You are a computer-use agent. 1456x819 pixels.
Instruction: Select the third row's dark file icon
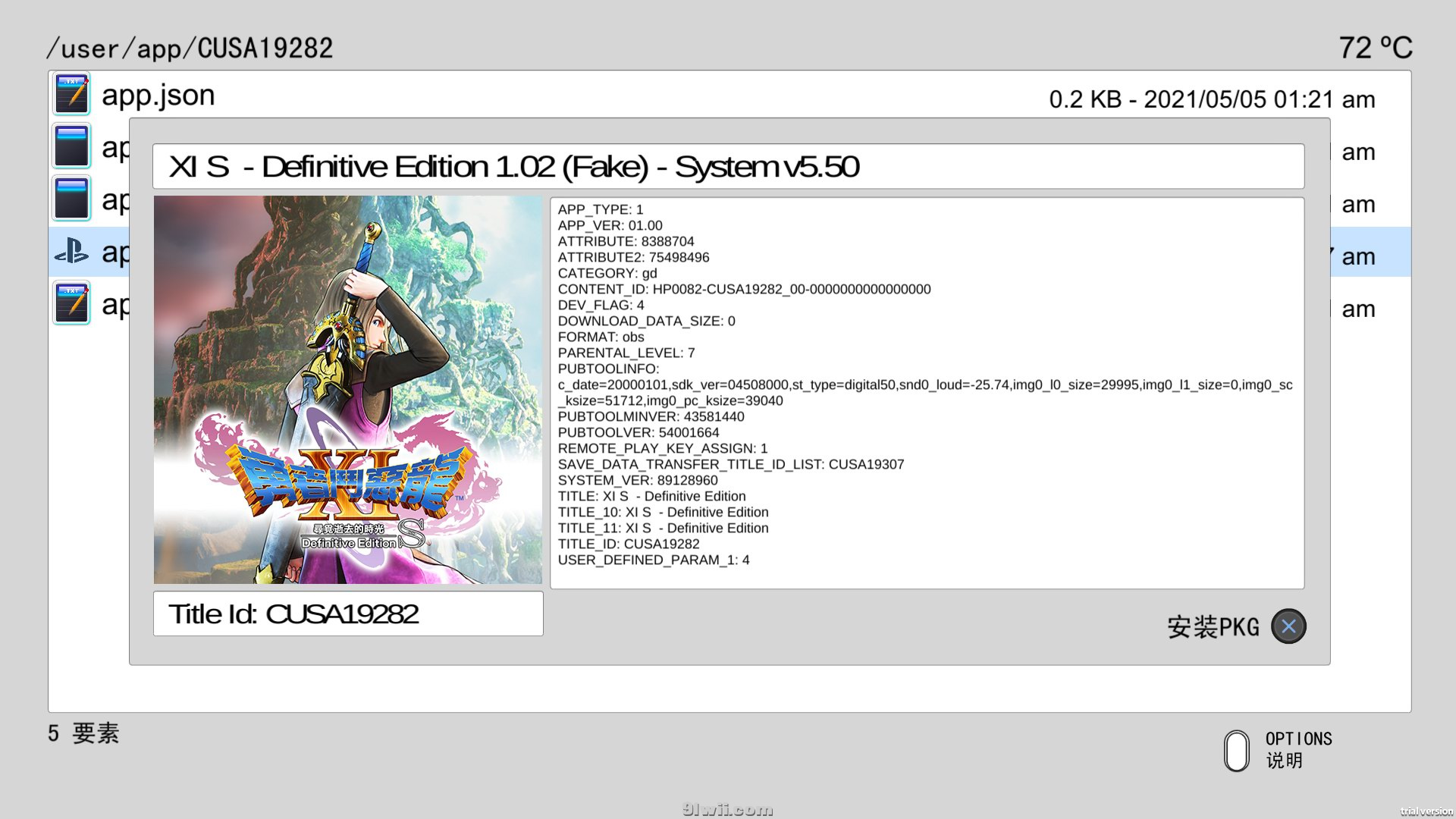click(72, 199)
